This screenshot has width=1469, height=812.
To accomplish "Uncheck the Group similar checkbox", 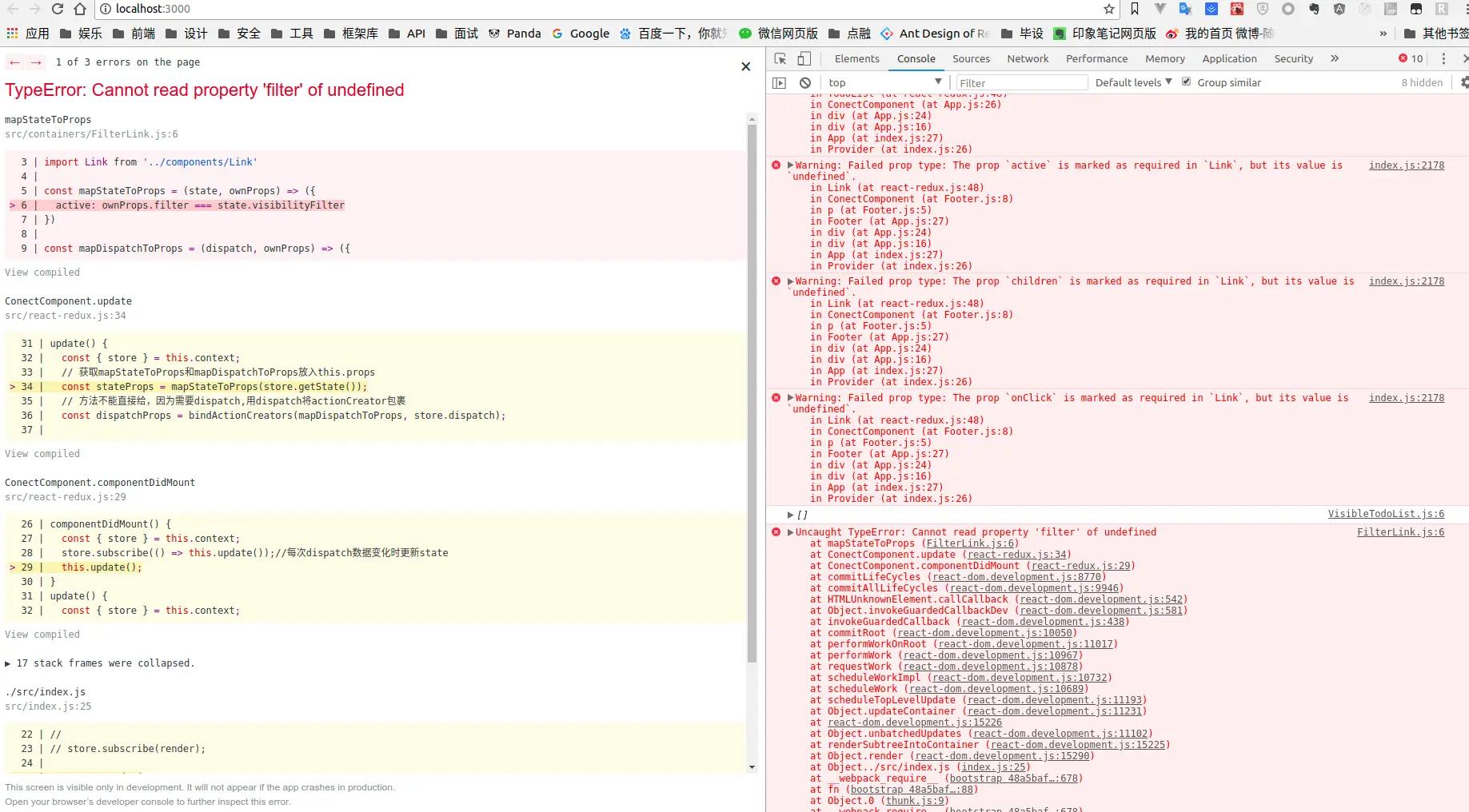I will coord(1187,82).
